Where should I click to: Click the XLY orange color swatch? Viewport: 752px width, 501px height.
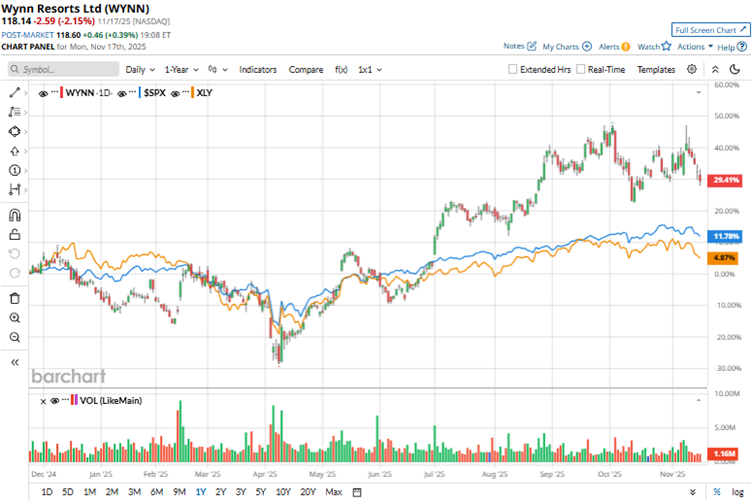(192, 93)
